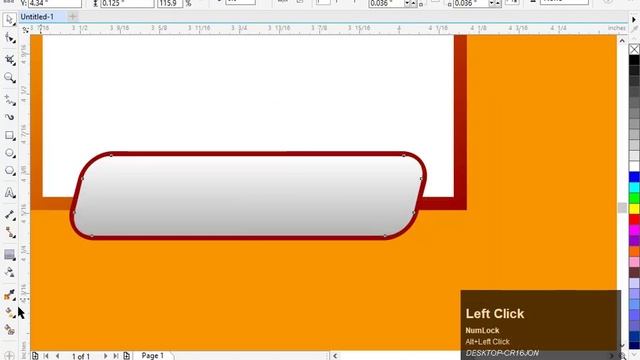
Task: Increase the right 0.036 corner radius value
Action: 498,4
